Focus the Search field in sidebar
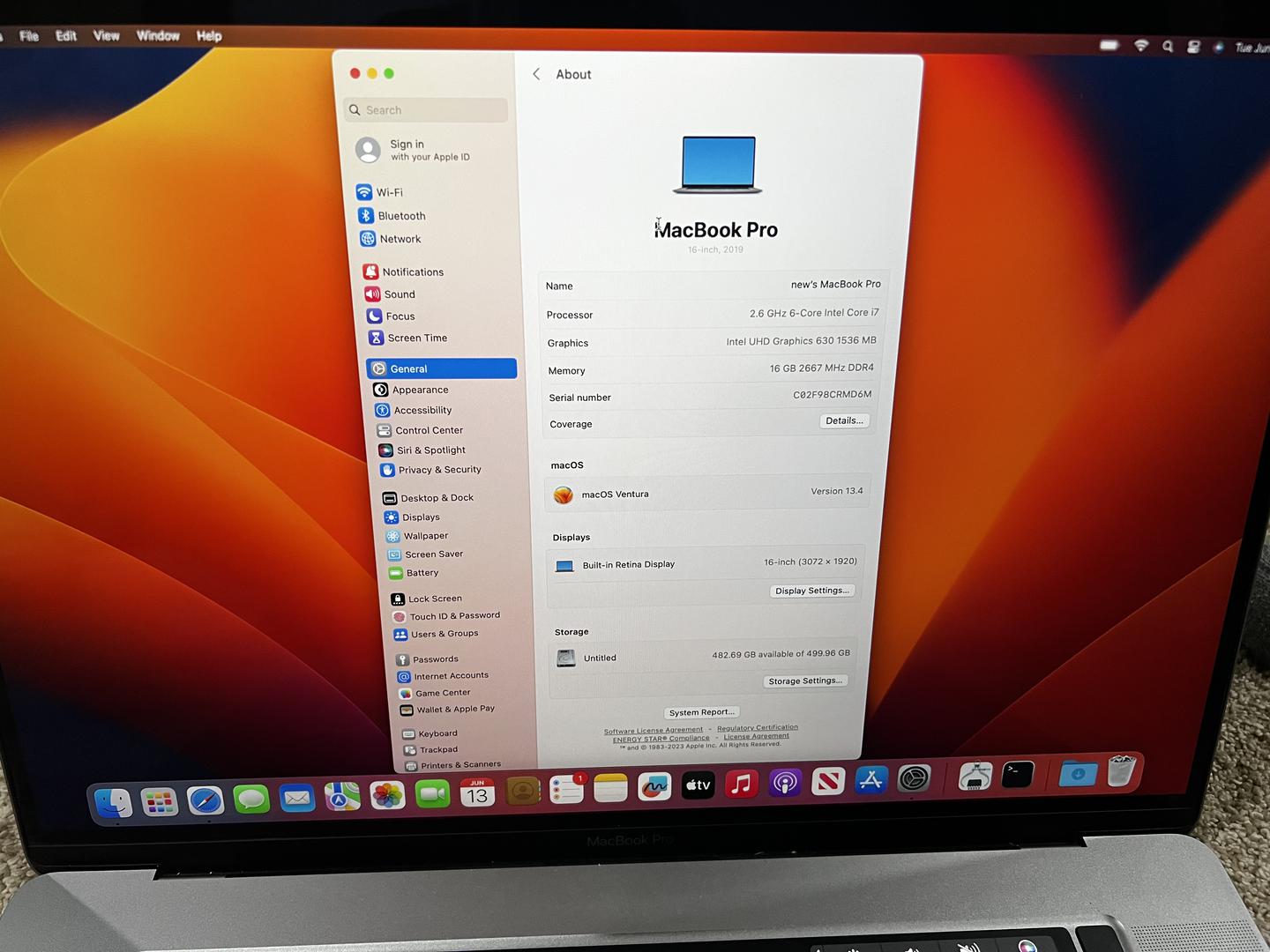 pos(425,110)
